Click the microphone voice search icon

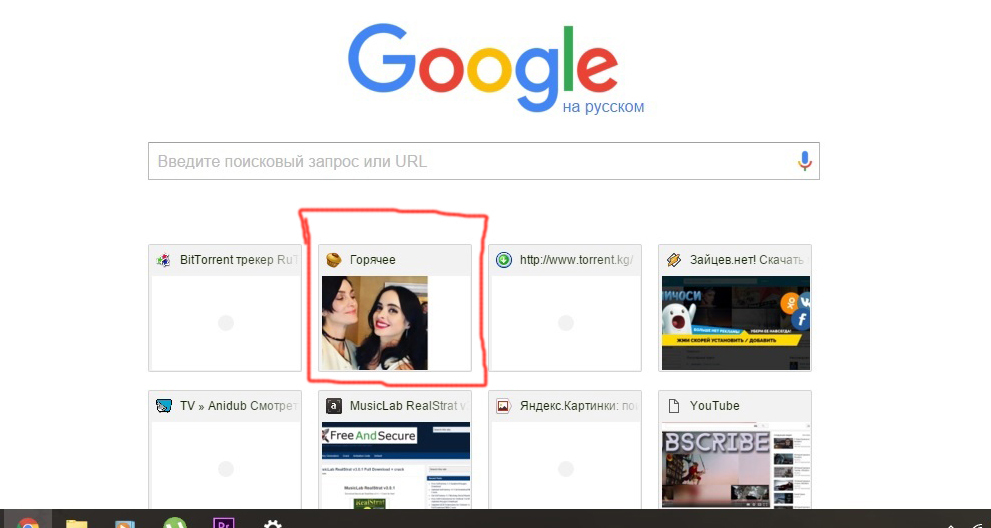(x=804, y=161)
